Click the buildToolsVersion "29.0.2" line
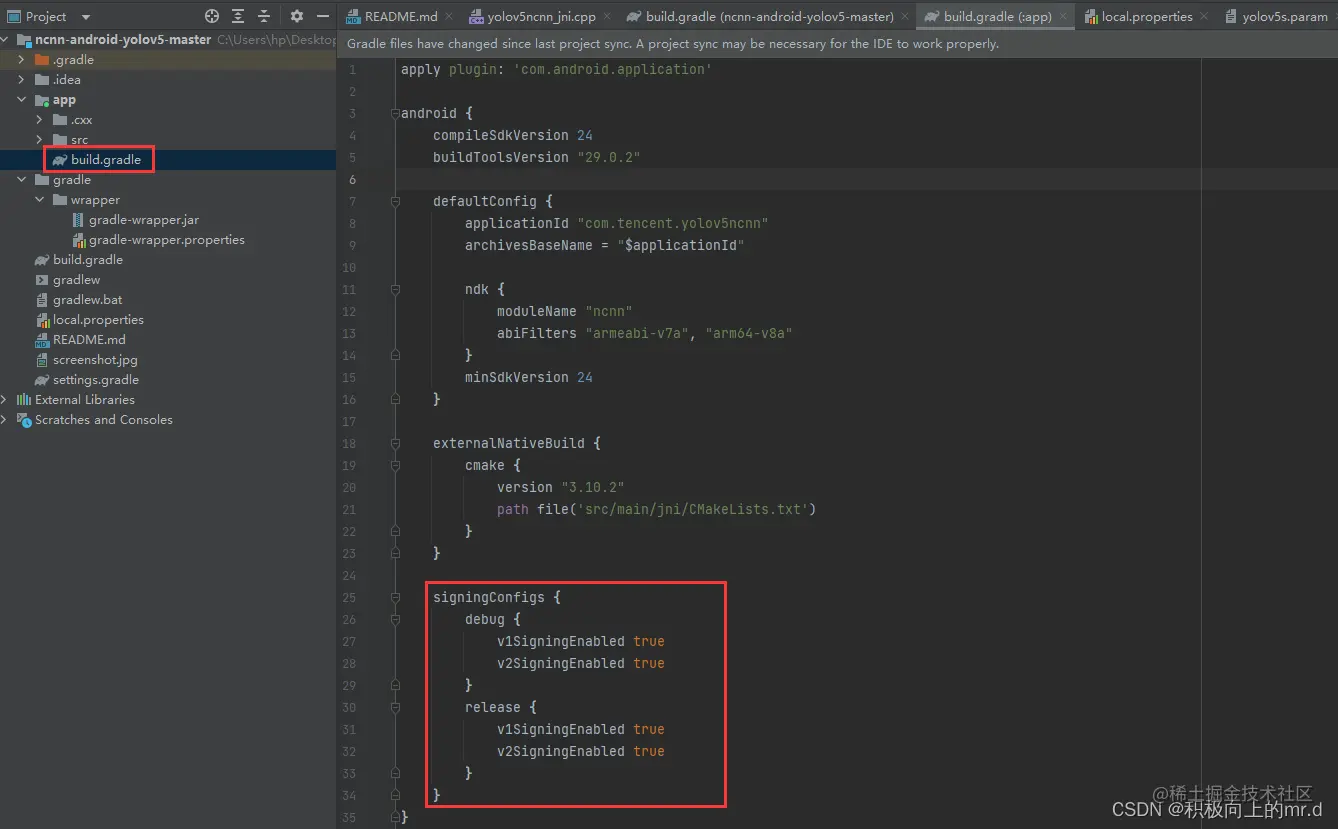 pos(536,157)
